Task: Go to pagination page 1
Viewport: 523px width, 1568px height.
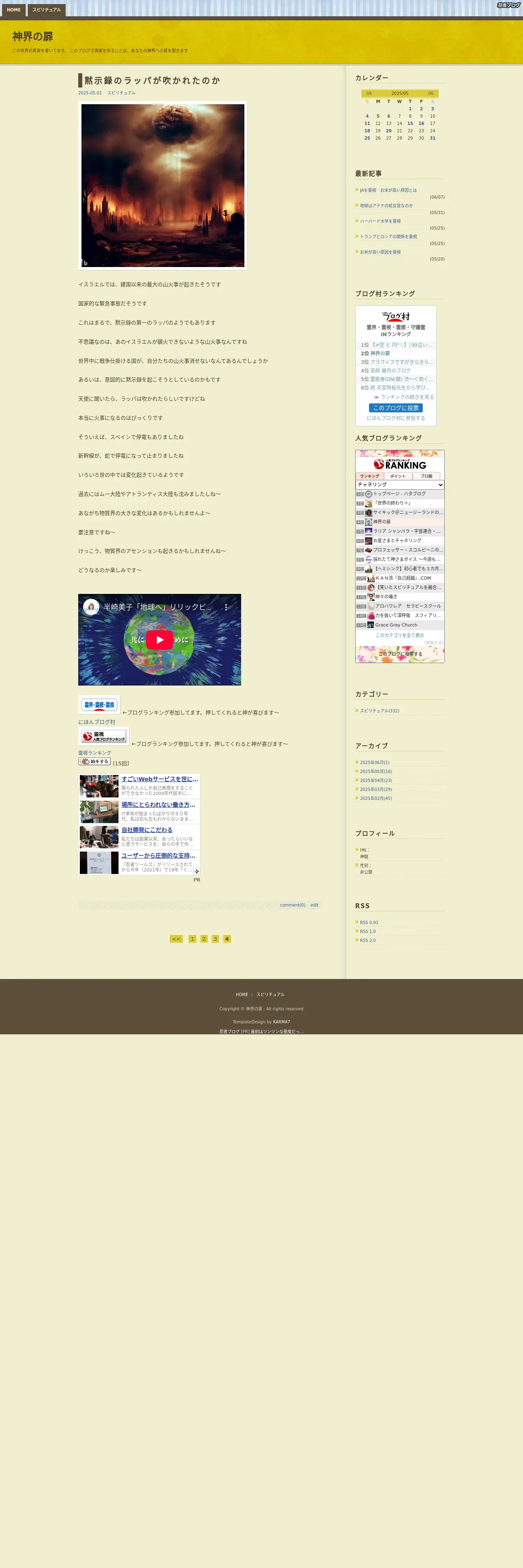Action: click(192, 939)
